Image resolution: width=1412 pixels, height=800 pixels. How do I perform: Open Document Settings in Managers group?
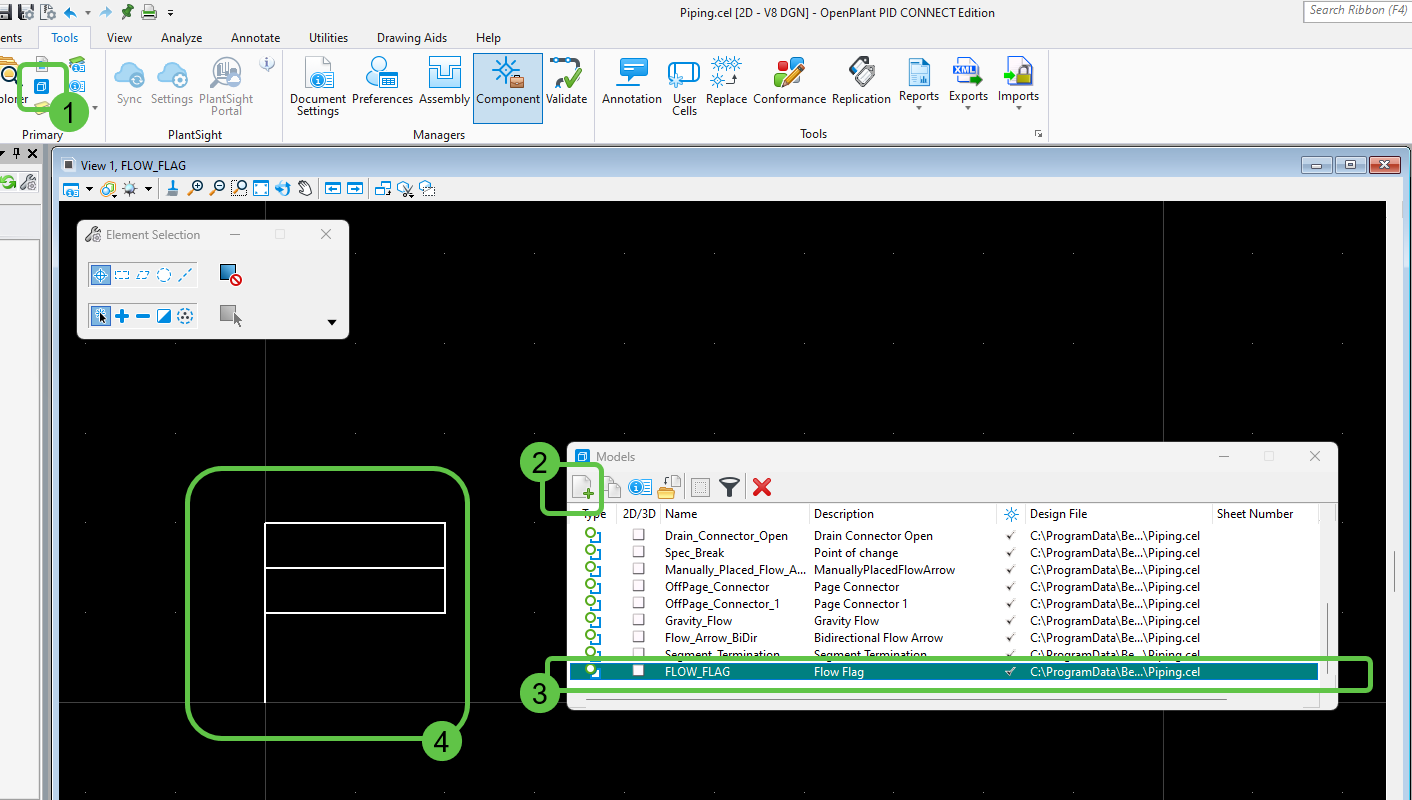[x=318, y=87]
